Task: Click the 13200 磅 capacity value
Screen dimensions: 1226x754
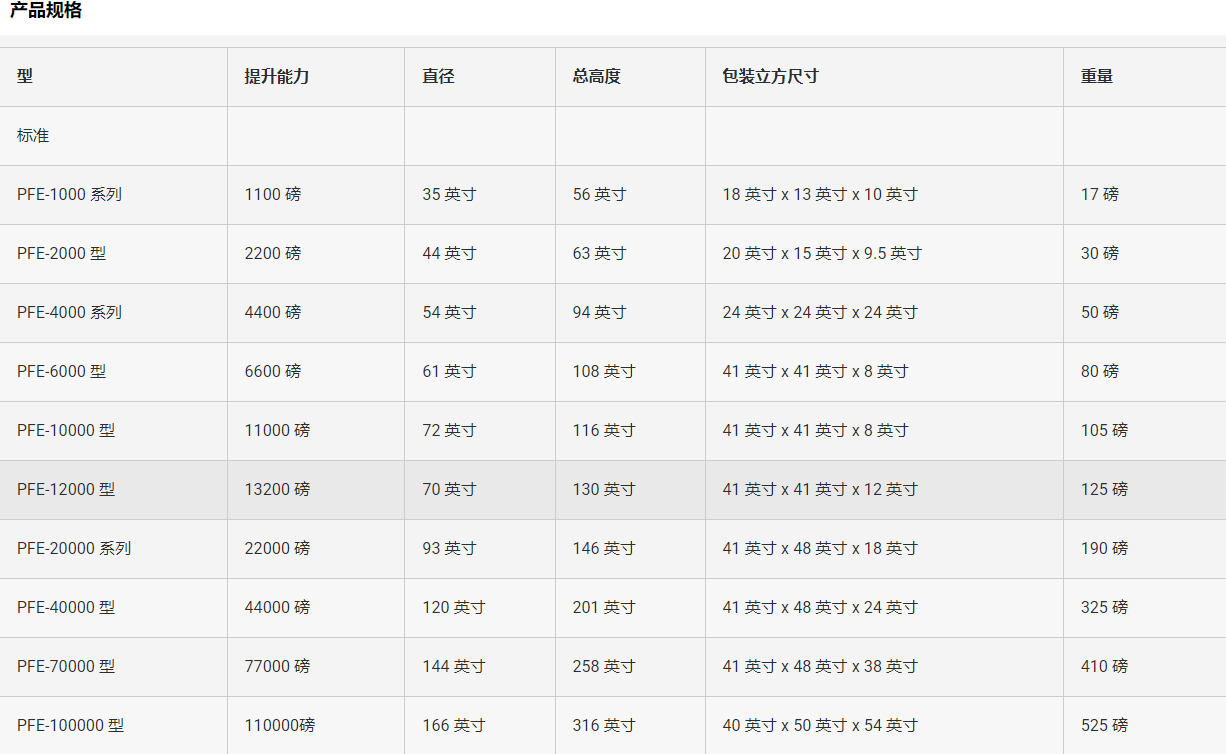Action: point(277,489)
